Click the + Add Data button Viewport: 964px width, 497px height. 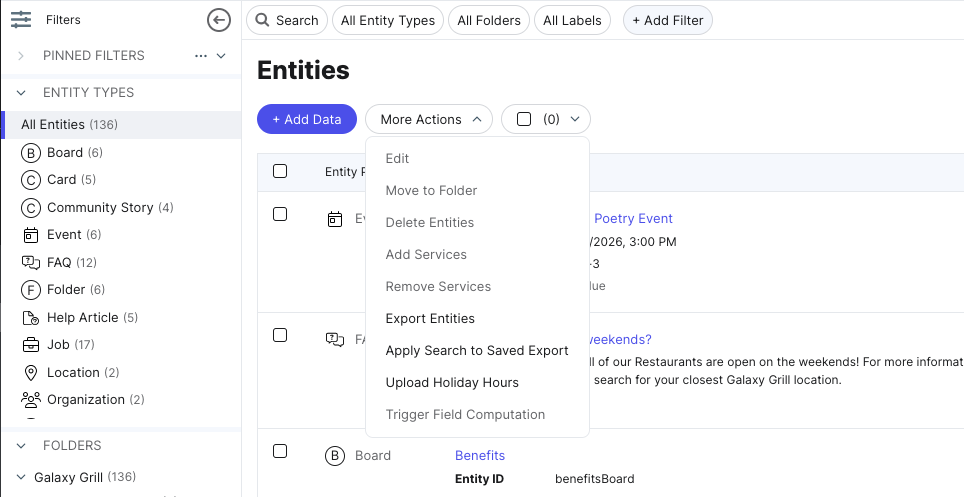click(307, 119)
